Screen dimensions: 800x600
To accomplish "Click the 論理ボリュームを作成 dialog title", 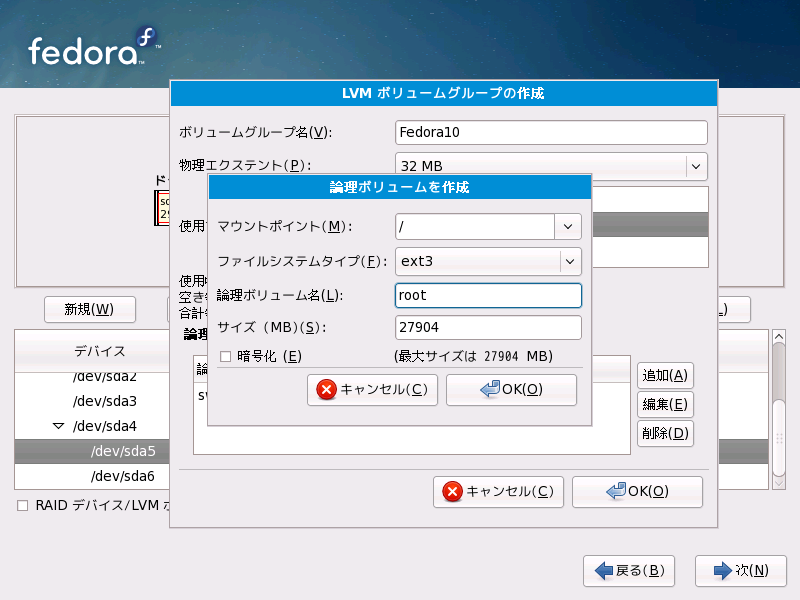I will click(x=399, y=187).
